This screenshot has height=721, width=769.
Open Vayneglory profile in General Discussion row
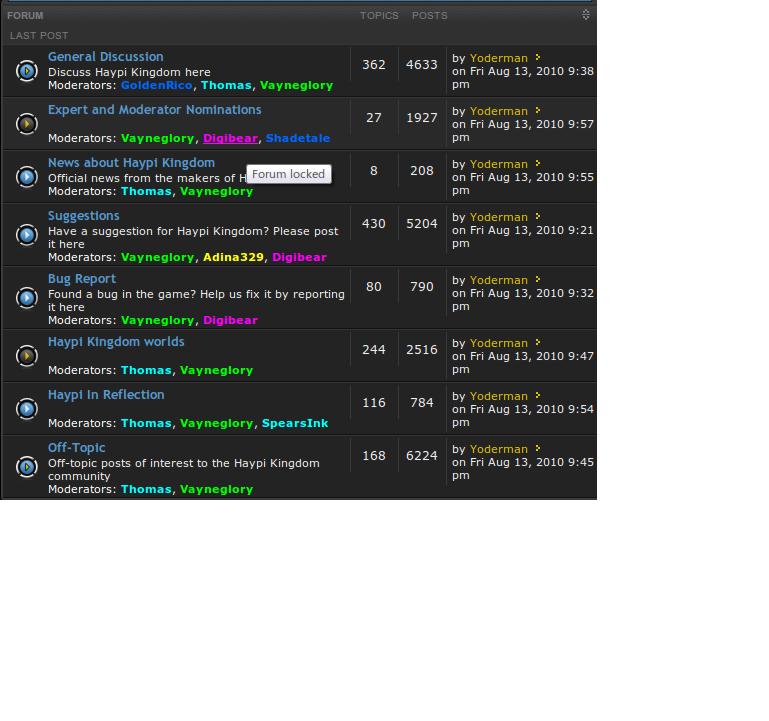(x=296, y=85)
